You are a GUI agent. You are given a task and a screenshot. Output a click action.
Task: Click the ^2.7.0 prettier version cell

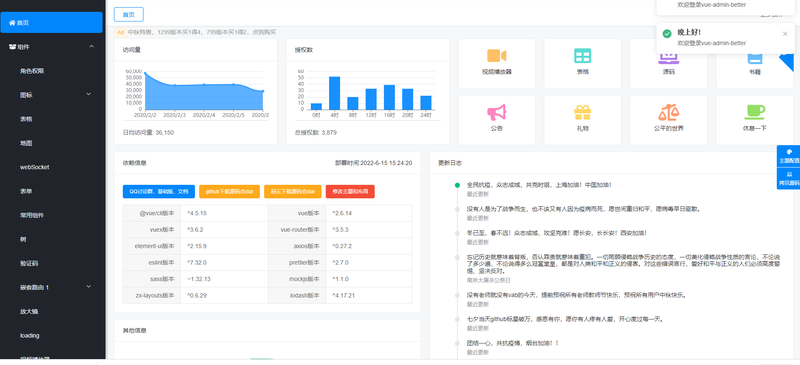(368, 262)
